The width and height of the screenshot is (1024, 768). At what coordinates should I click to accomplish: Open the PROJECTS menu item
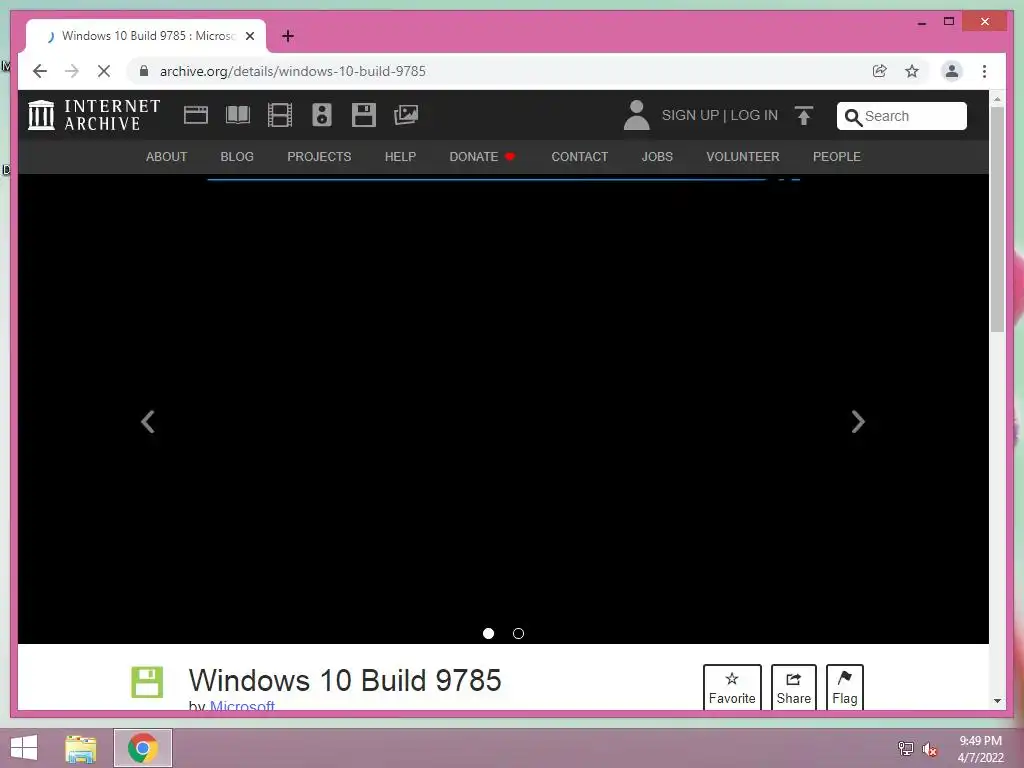[319, 157]
